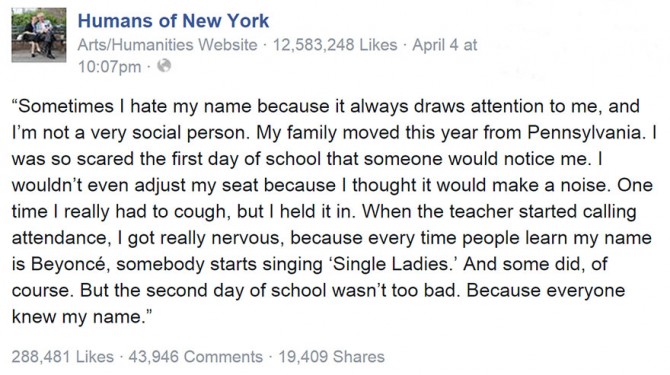This screenshot has width=670, height=375.
Task: Open the Humans of New York page name
Action: (173, 21)
